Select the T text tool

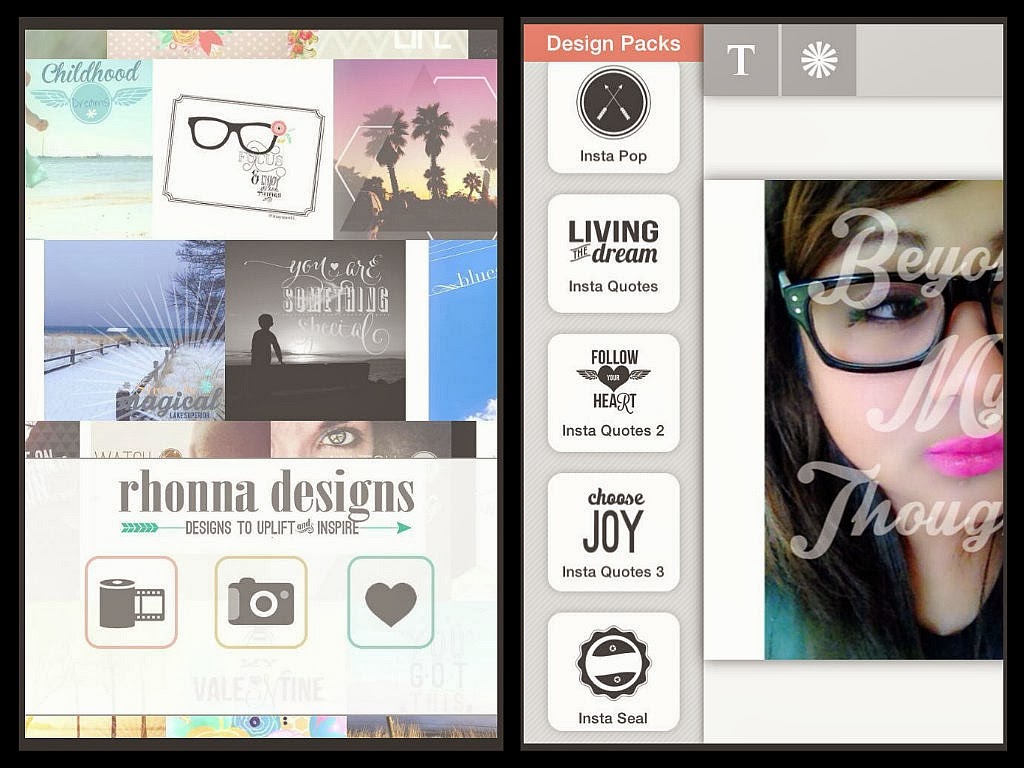741,60
